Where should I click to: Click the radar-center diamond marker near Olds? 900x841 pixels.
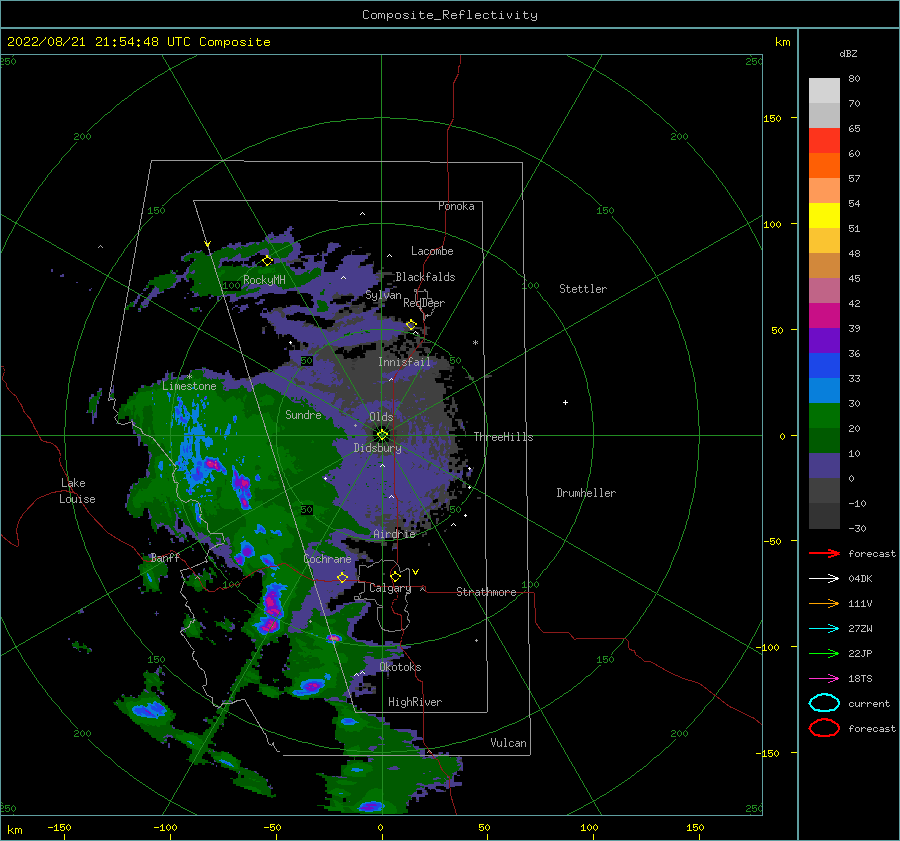click(382, 435)
